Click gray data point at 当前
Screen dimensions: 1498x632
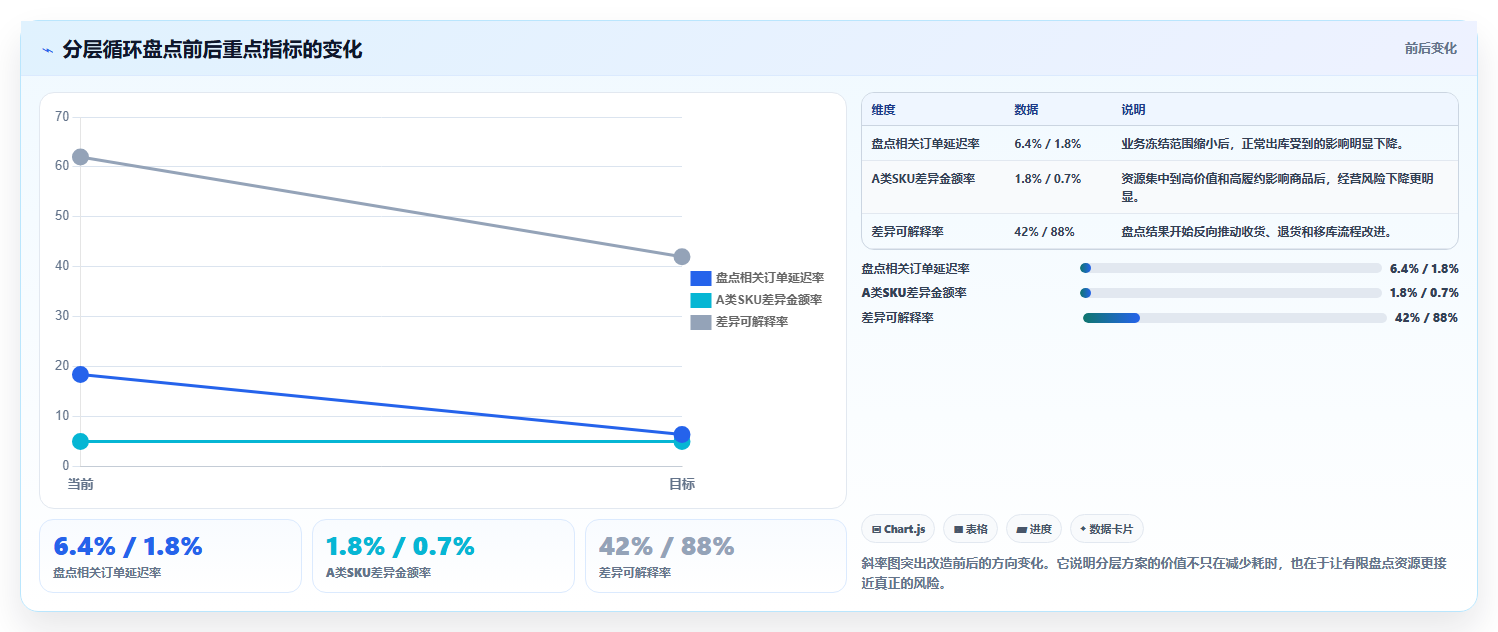tap(80, 157)
